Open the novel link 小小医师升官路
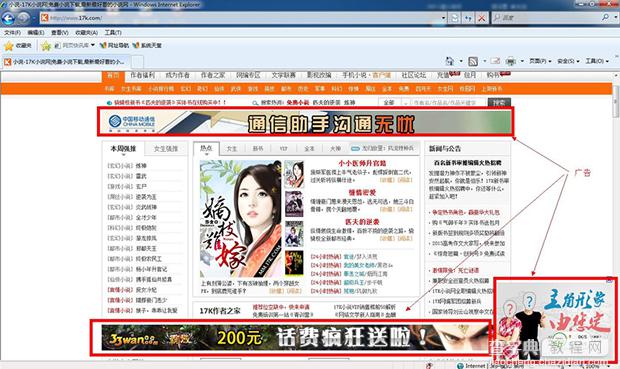The width and height of the screenshot is (620, 369). coord(362,163)
